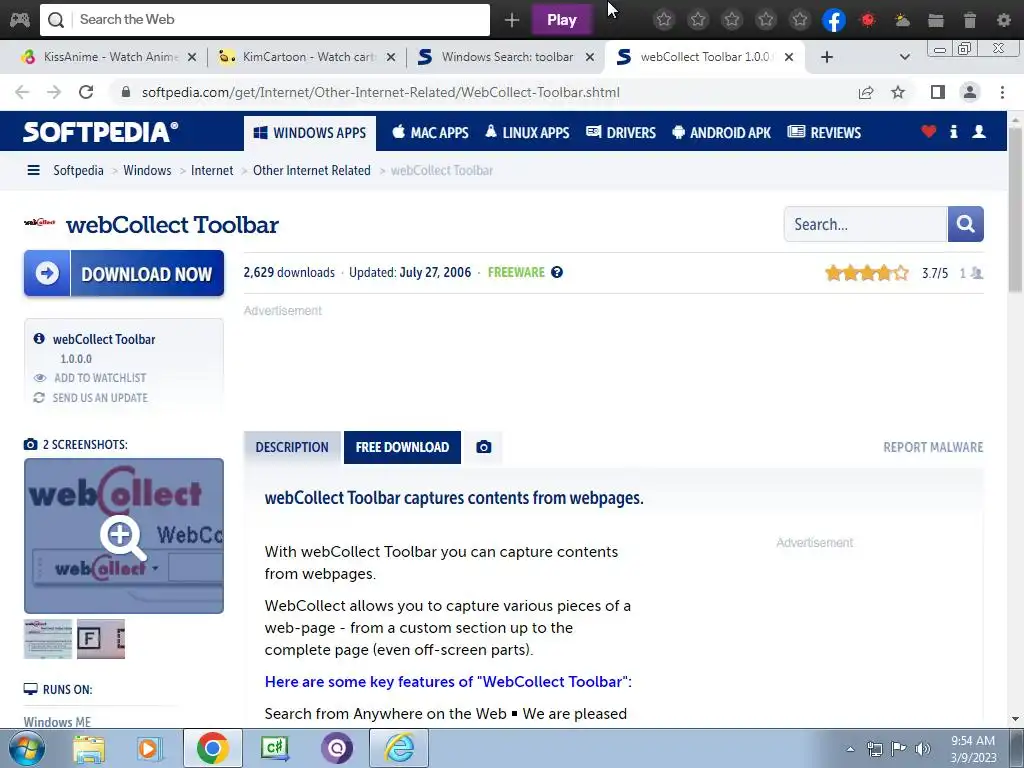Show hidden tray icons arrow

click(850, 749)
